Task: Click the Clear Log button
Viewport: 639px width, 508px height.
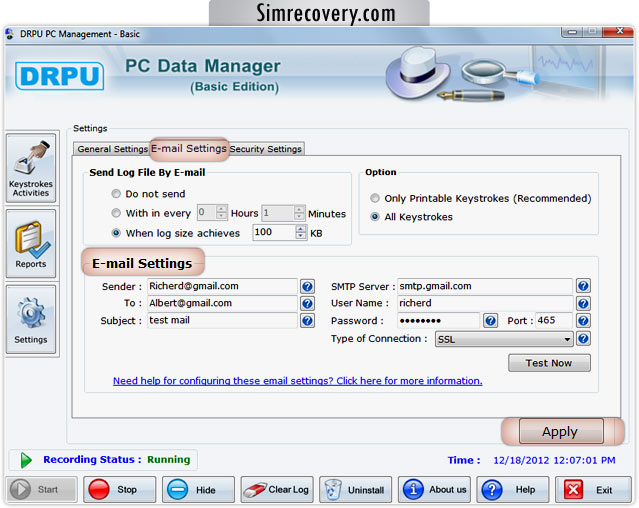Action: 277,489
